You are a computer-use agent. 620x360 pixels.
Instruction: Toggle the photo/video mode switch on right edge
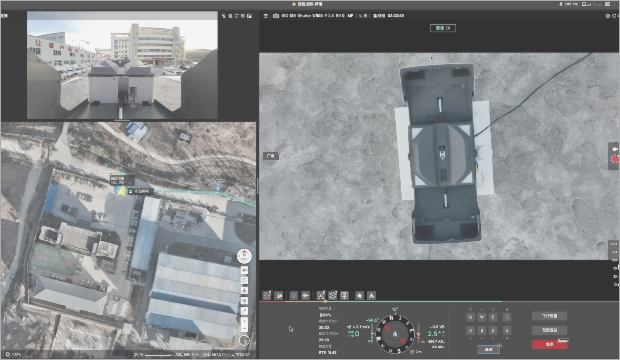615,149
